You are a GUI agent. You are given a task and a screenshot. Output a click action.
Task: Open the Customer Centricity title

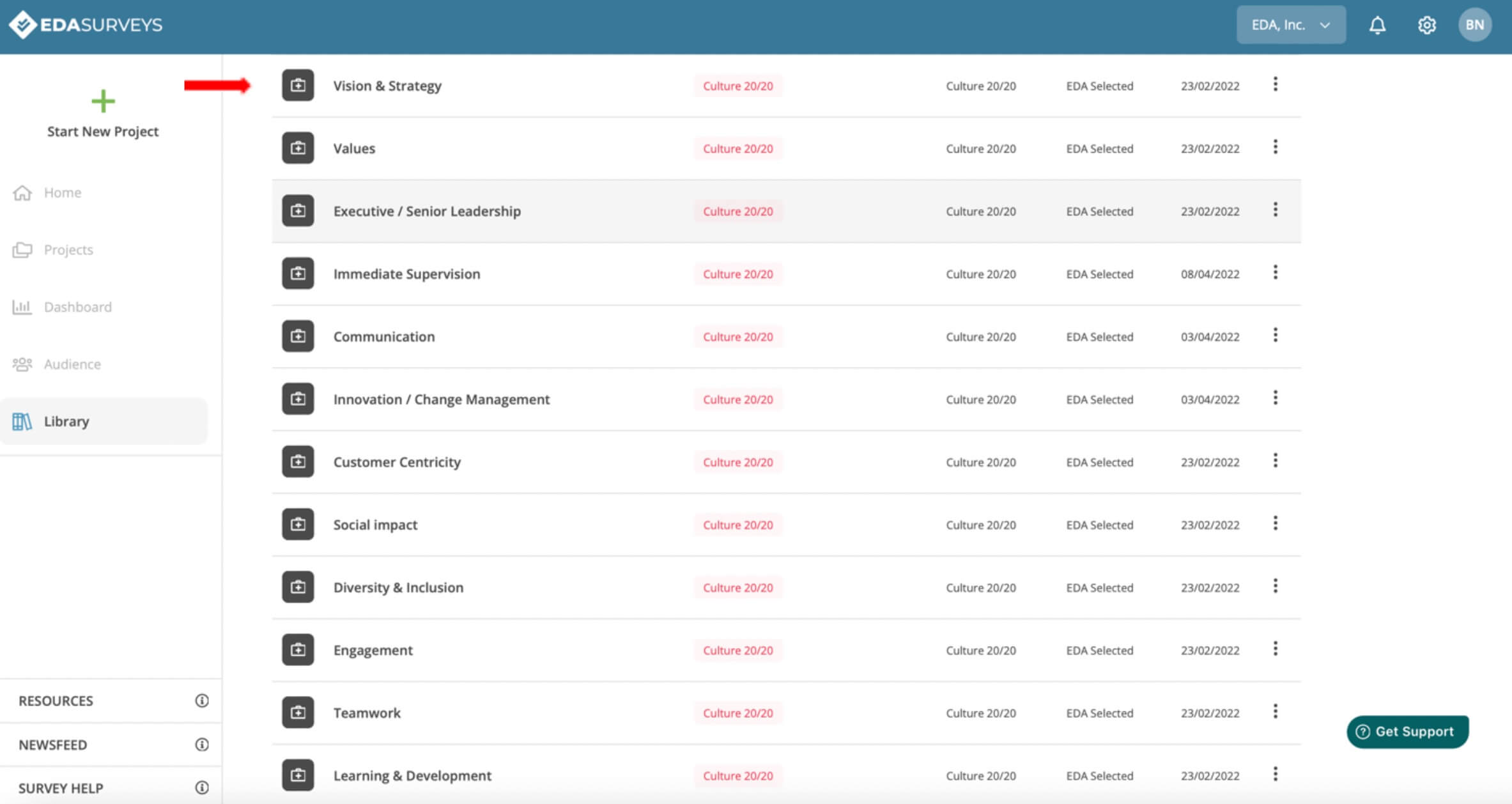397,461
